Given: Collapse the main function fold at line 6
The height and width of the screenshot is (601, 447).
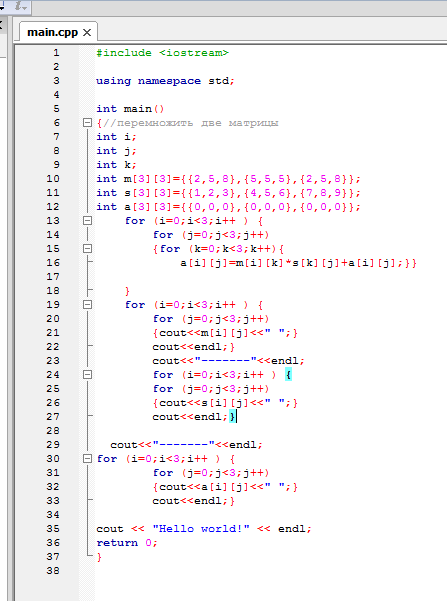Looking at the screenshot, I should (87, 123).
